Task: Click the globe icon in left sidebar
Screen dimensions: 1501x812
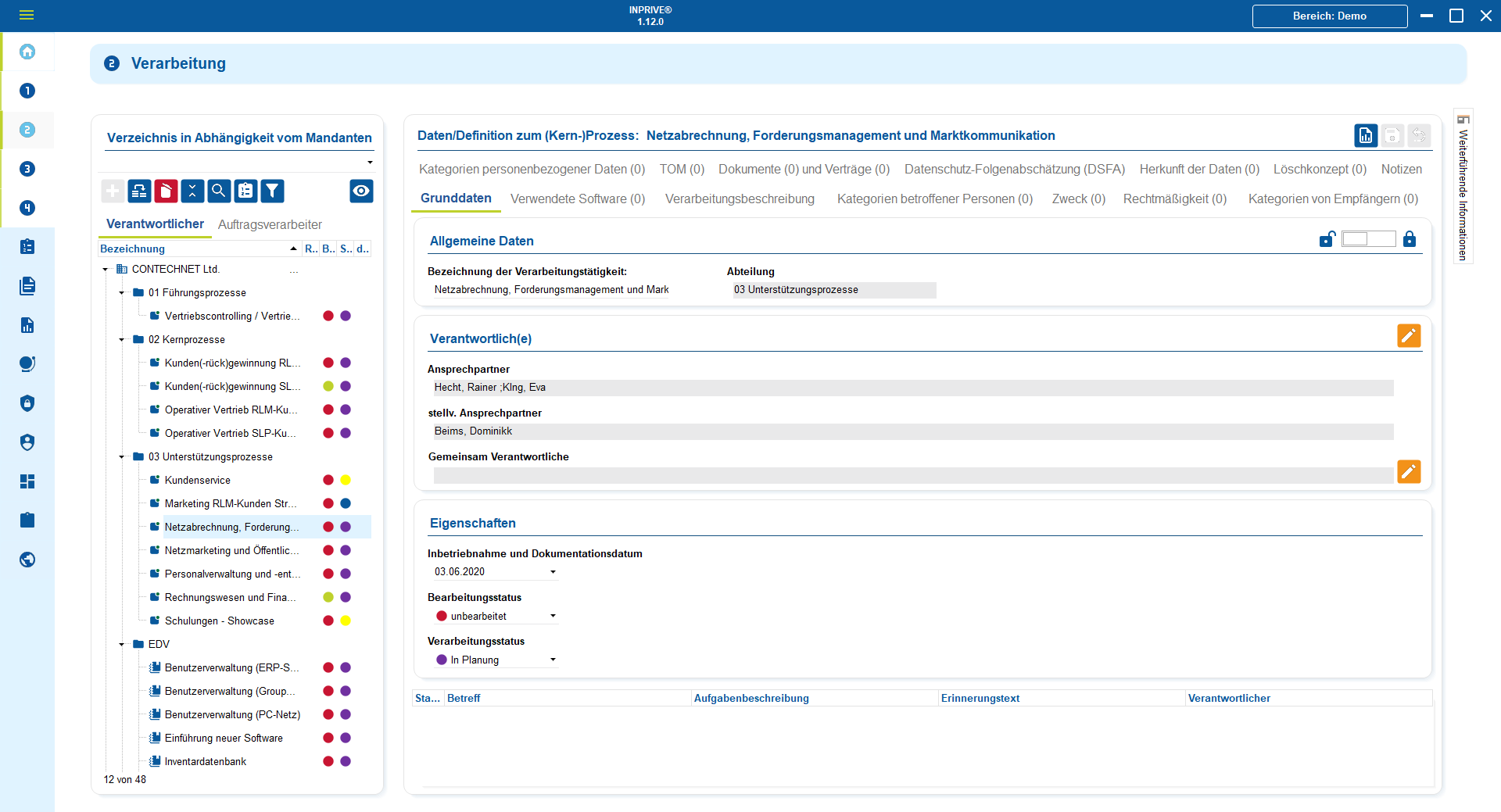Action: (27, 560)
